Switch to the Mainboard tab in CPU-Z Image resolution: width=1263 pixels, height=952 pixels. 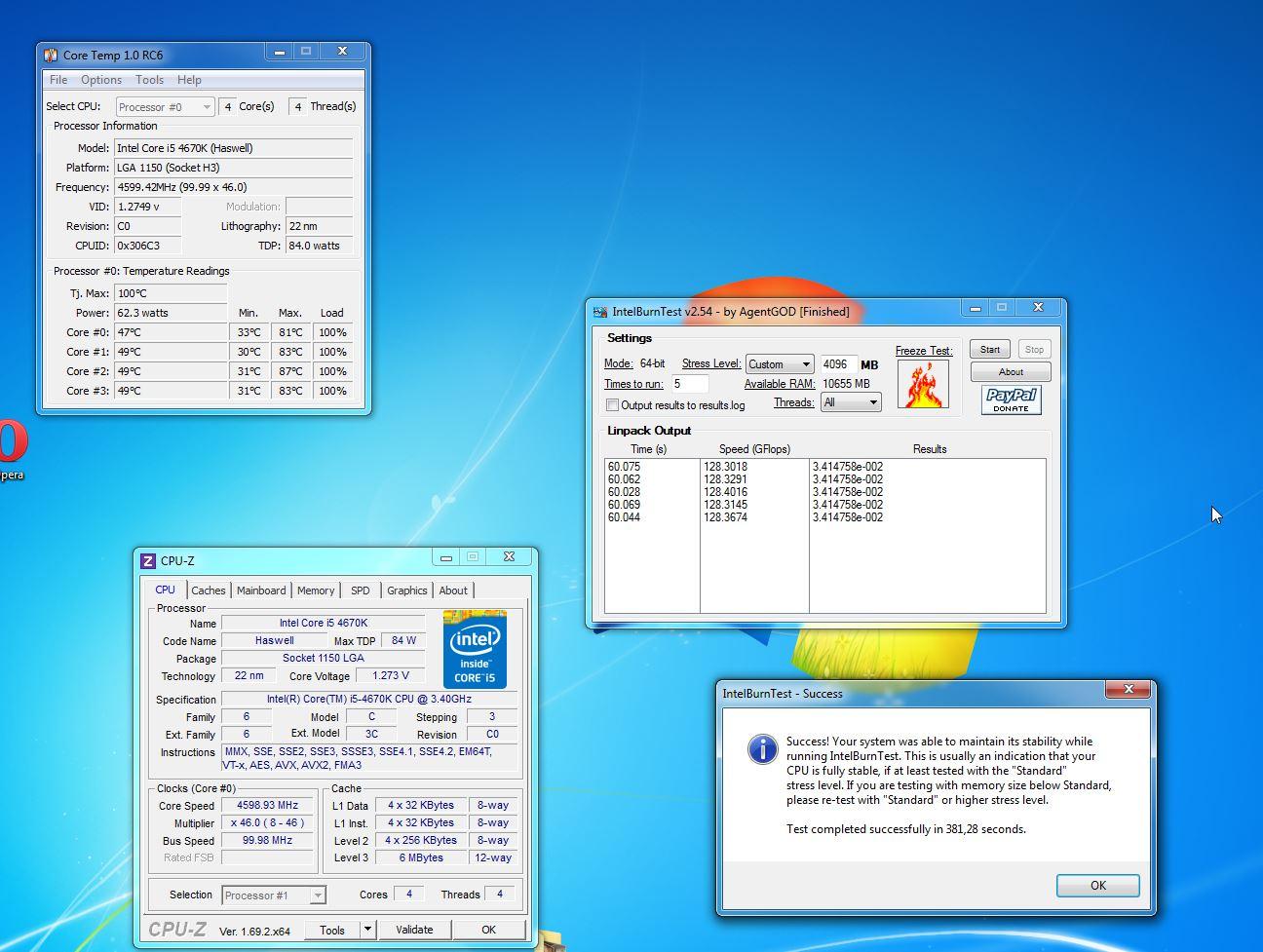[261, 590]
